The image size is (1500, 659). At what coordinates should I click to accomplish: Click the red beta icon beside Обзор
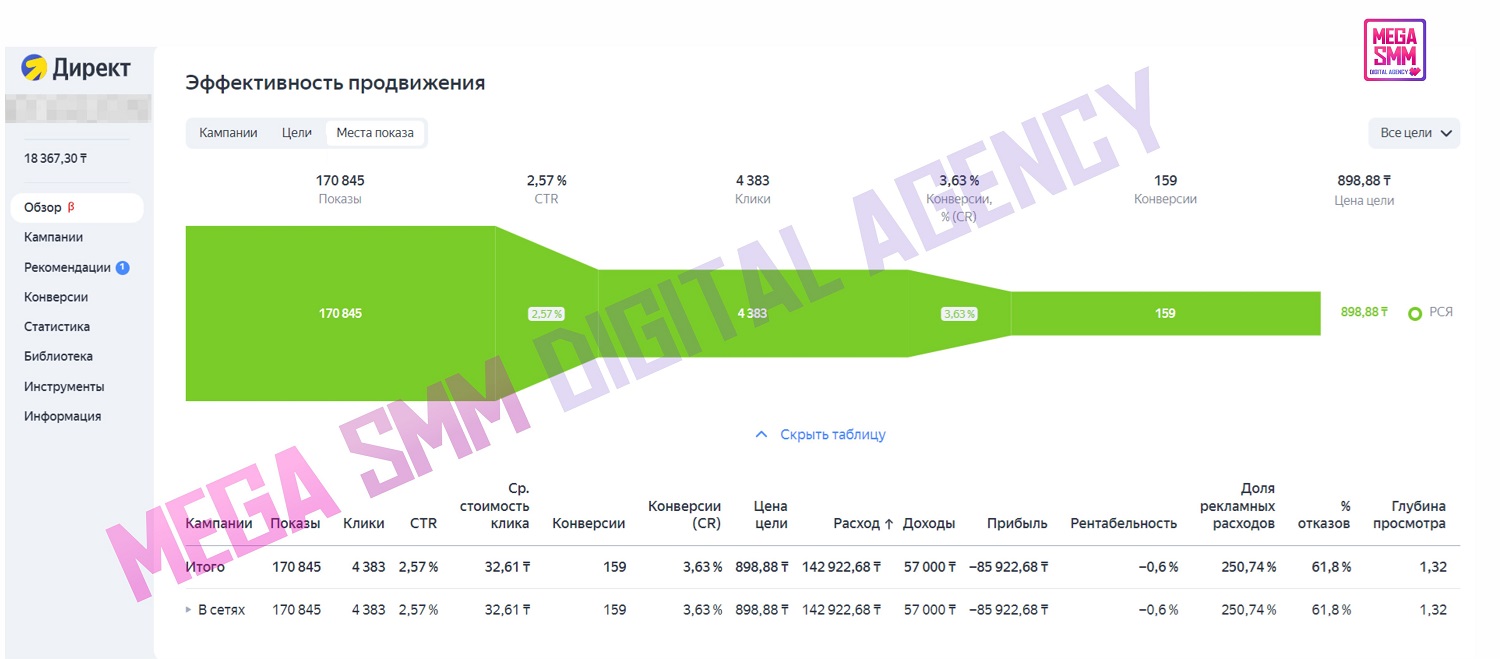tap(71, 208)
